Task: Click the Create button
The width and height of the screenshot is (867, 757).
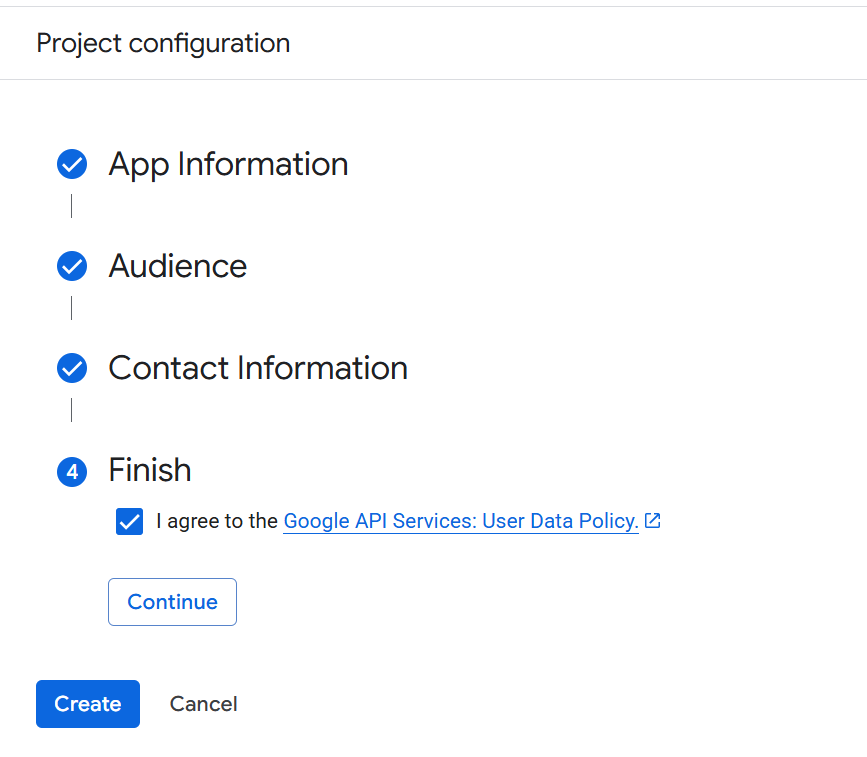Action: (x=87, y=704)
